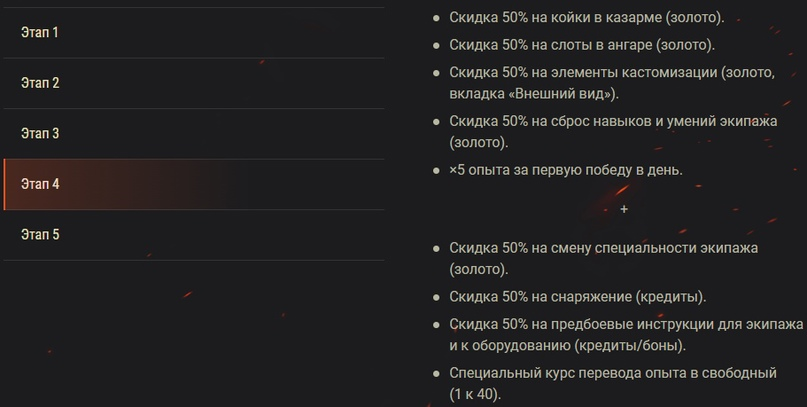The height and width of the screenshot is (407, 807).
Task: Click the bullet beside the hangar slots line
Action: tap(435, 46)
